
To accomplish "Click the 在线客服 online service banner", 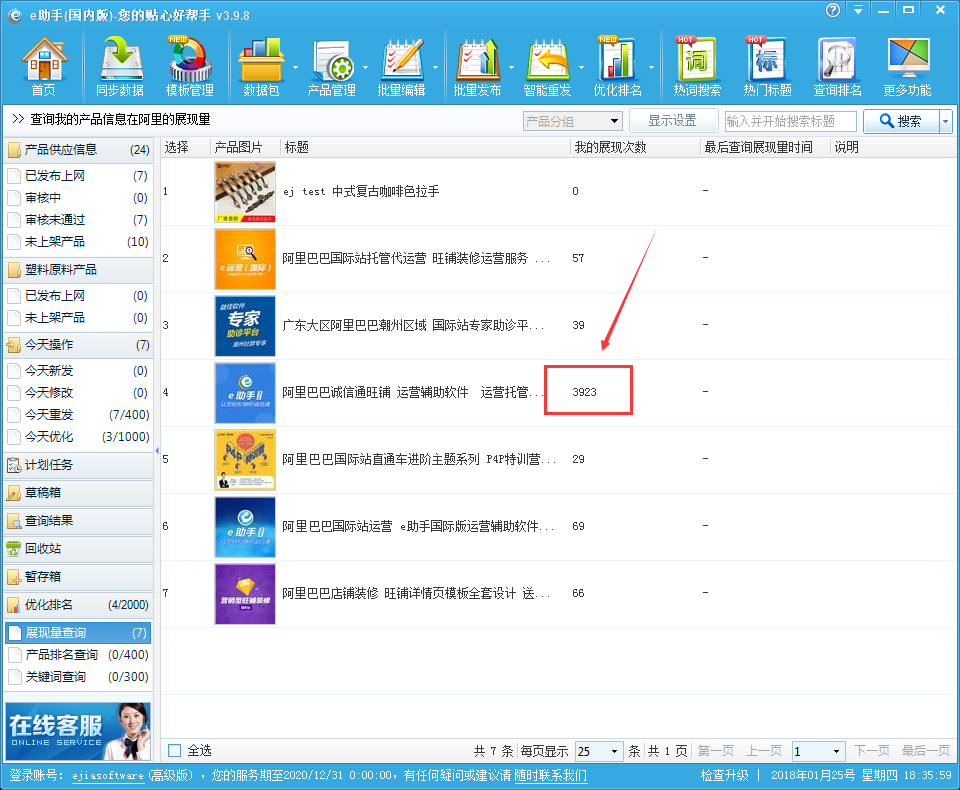I will 78,731.
